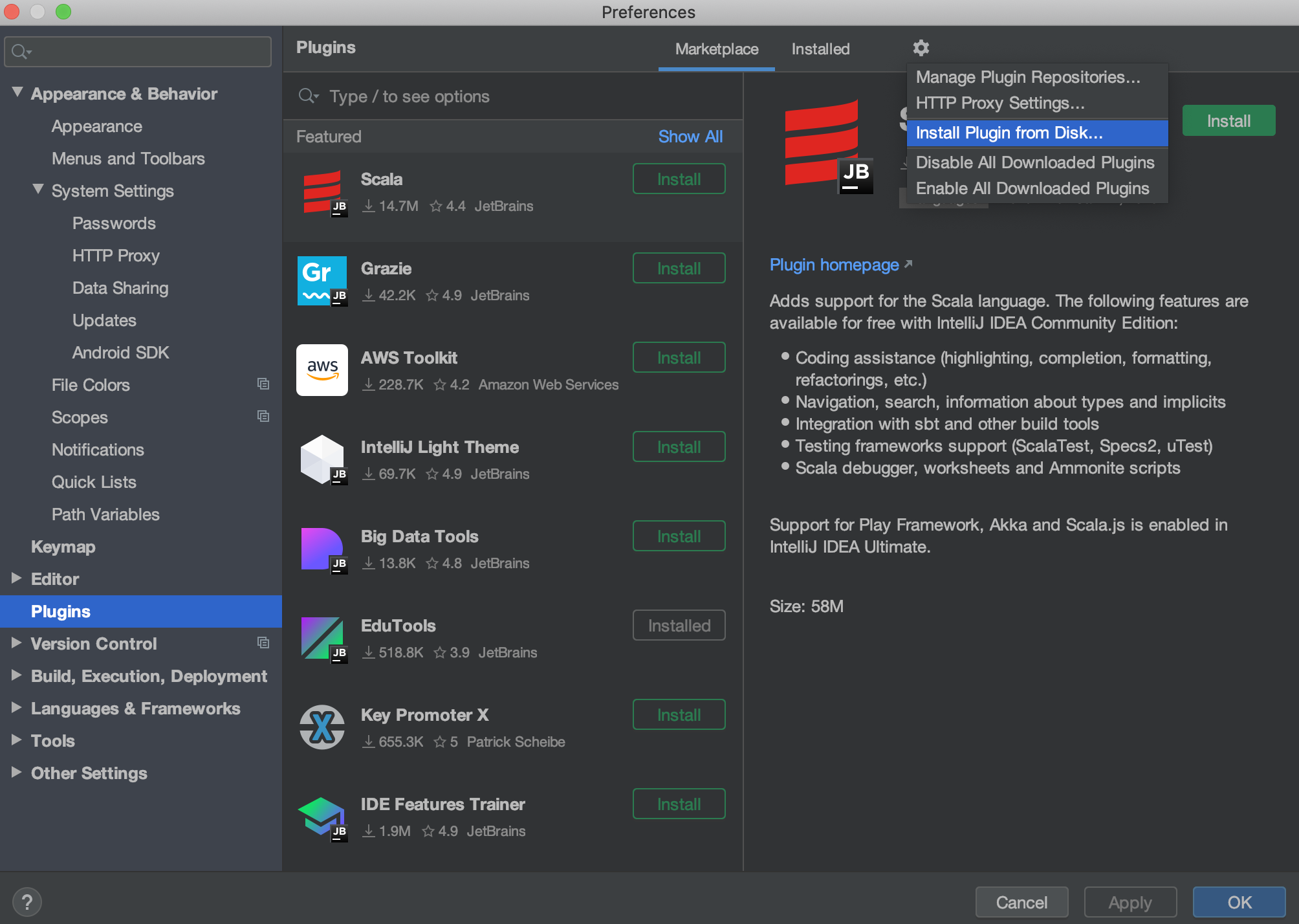1299x924 pixels.
Task: Select Disable All Downloaded Plugins
Action: (1038, 162)
